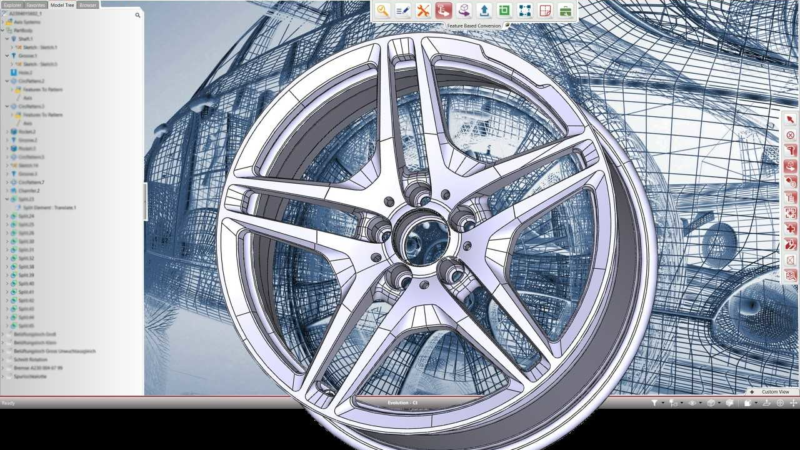Switch to the Explorer tab
Screen dimensions: 800x450
click(x=12, y=5)
